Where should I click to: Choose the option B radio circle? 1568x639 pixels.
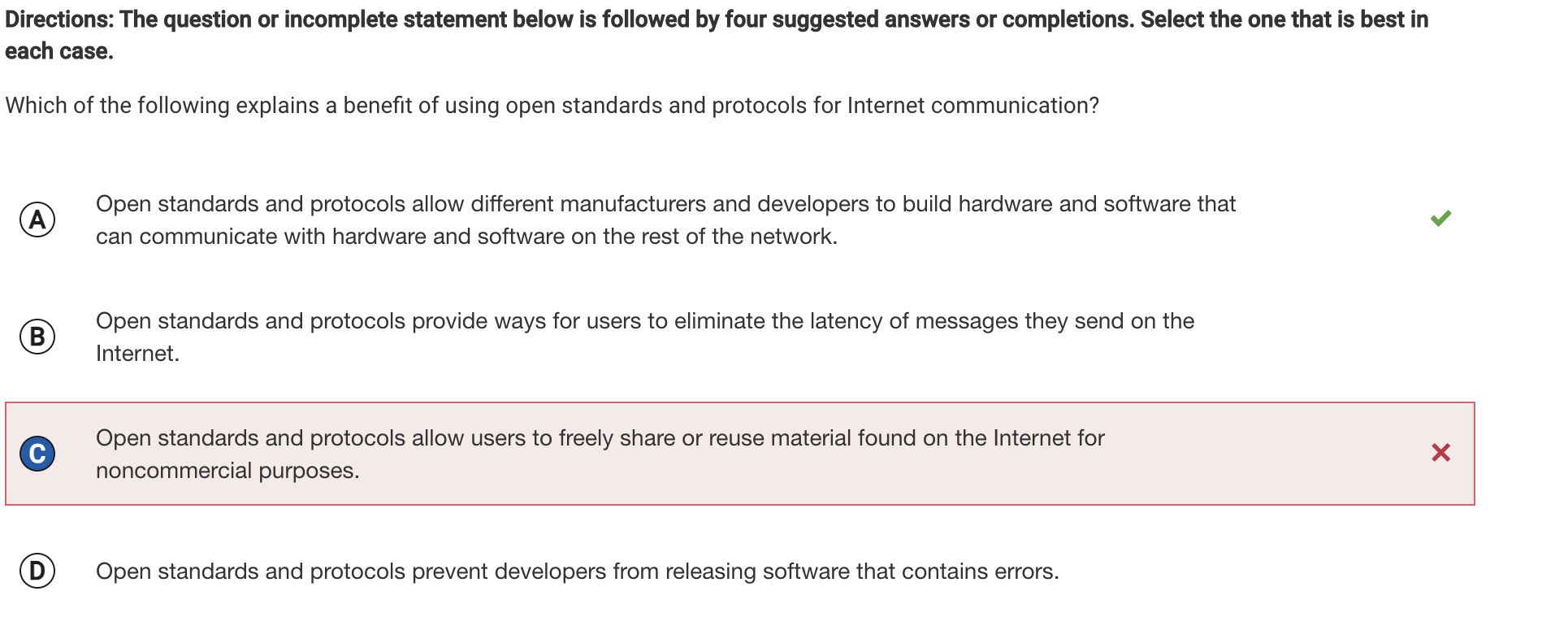[37, 337]
